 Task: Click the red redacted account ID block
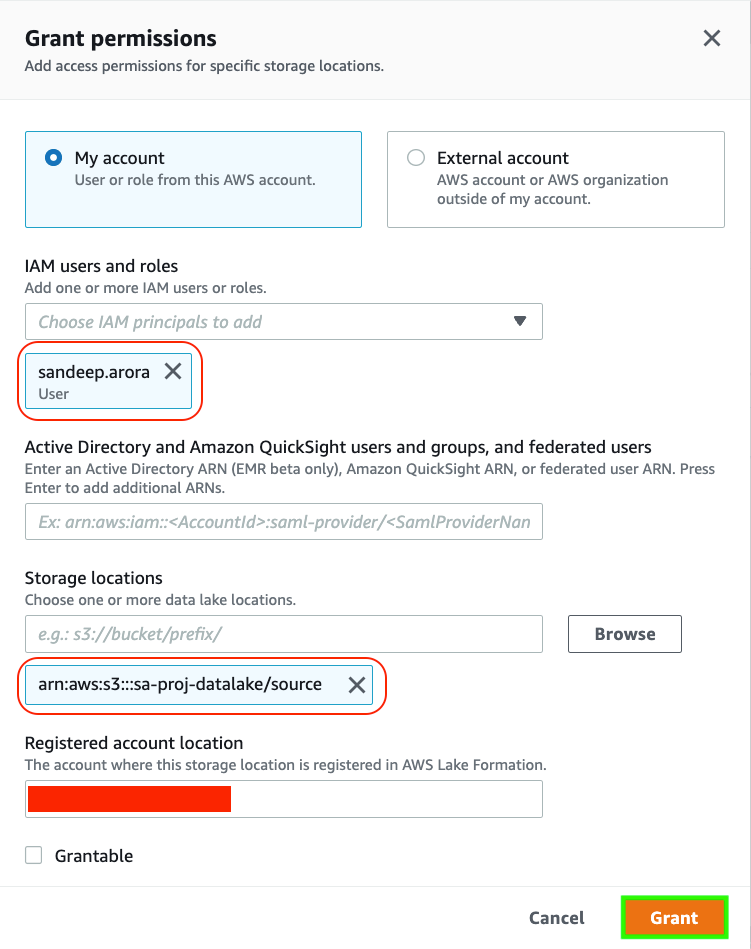(129, 799)
